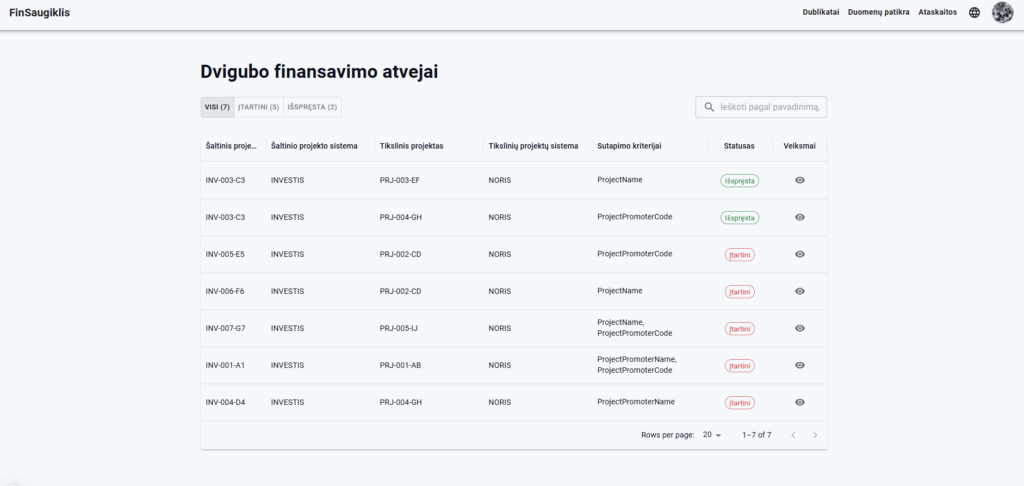This screenshot has height=486, width=1024.
Task: Open user profile avatar menu
Action: point(1002,12)
